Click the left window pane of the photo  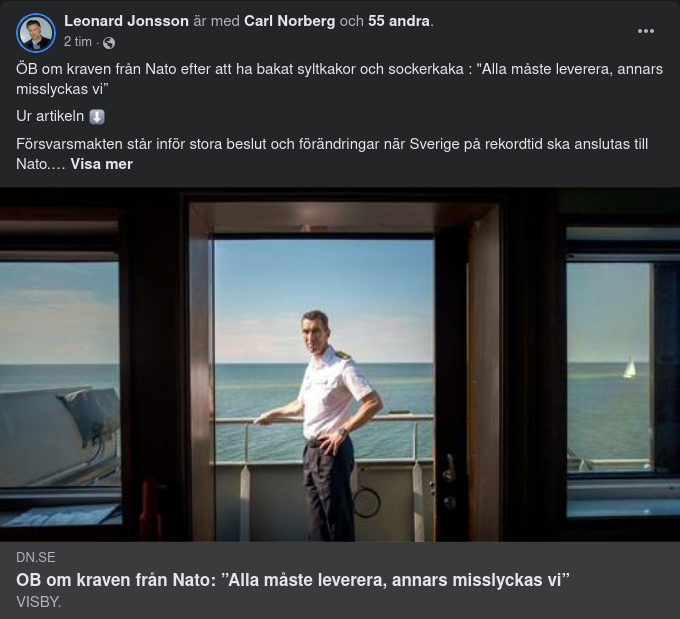coord(60,373)
